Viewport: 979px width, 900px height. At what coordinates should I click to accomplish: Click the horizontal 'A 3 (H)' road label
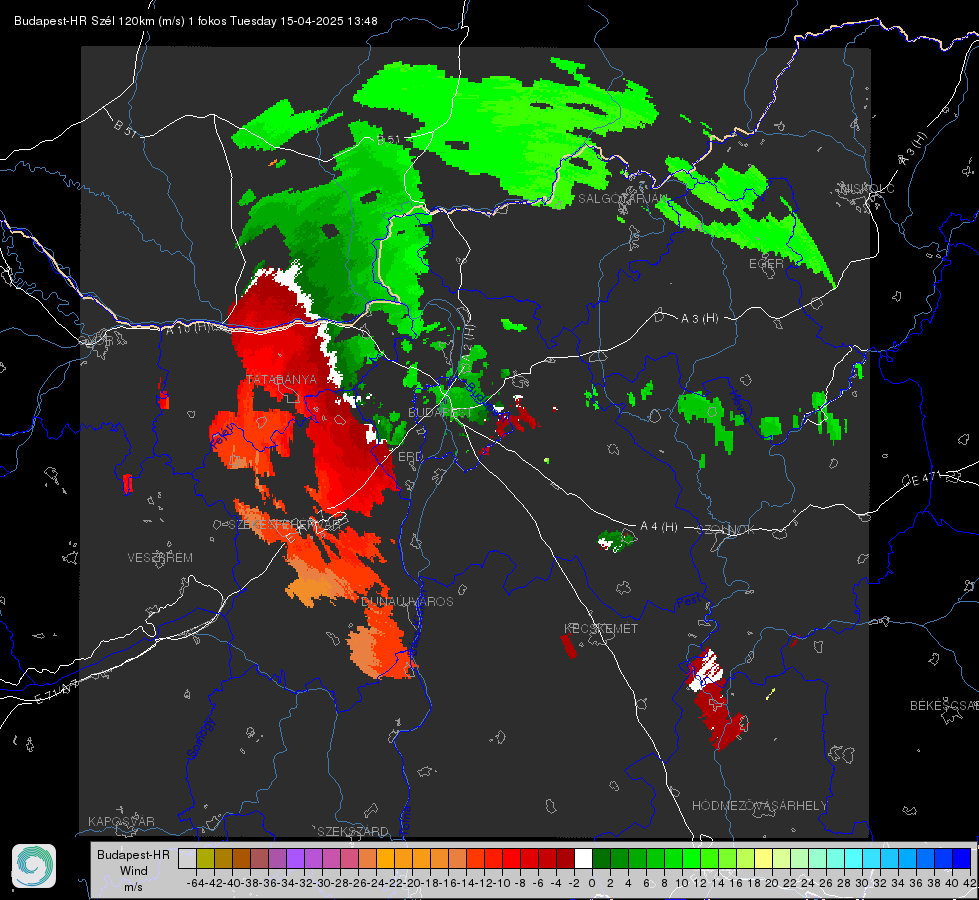pos(699,319)
